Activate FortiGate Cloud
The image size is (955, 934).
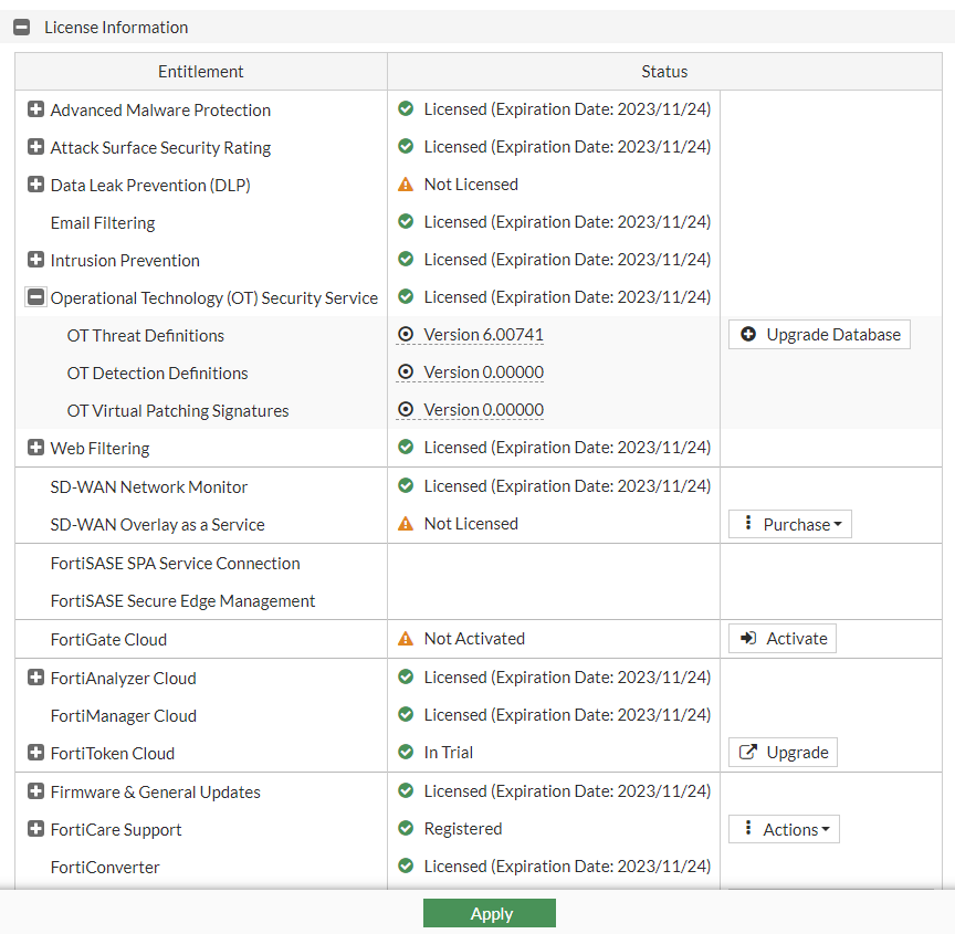pos(783,639)
